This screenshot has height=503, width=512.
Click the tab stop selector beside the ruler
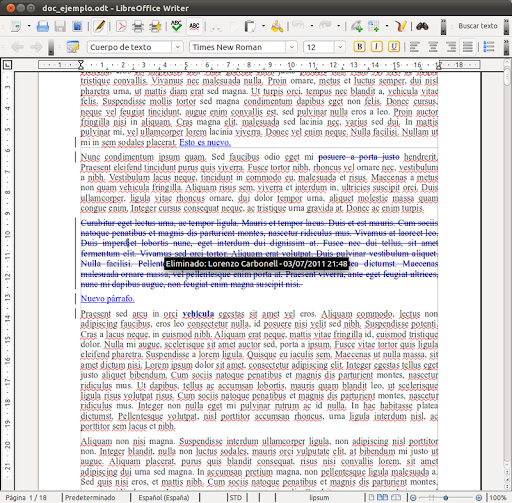tap(7, 65)
